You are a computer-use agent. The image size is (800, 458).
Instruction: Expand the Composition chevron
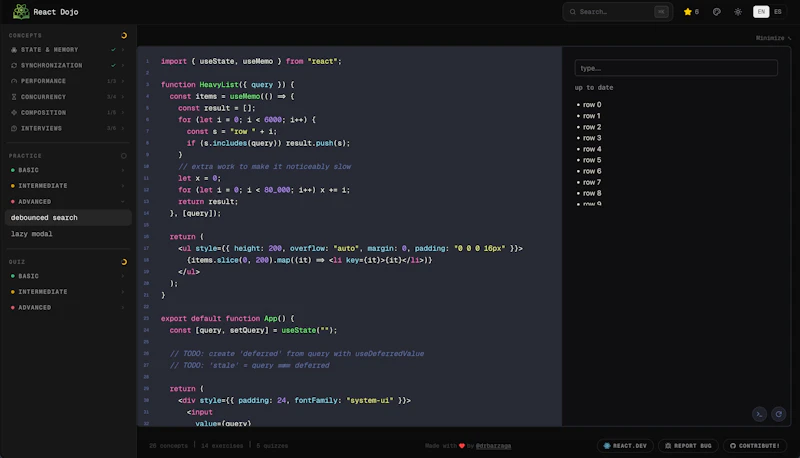123,113
